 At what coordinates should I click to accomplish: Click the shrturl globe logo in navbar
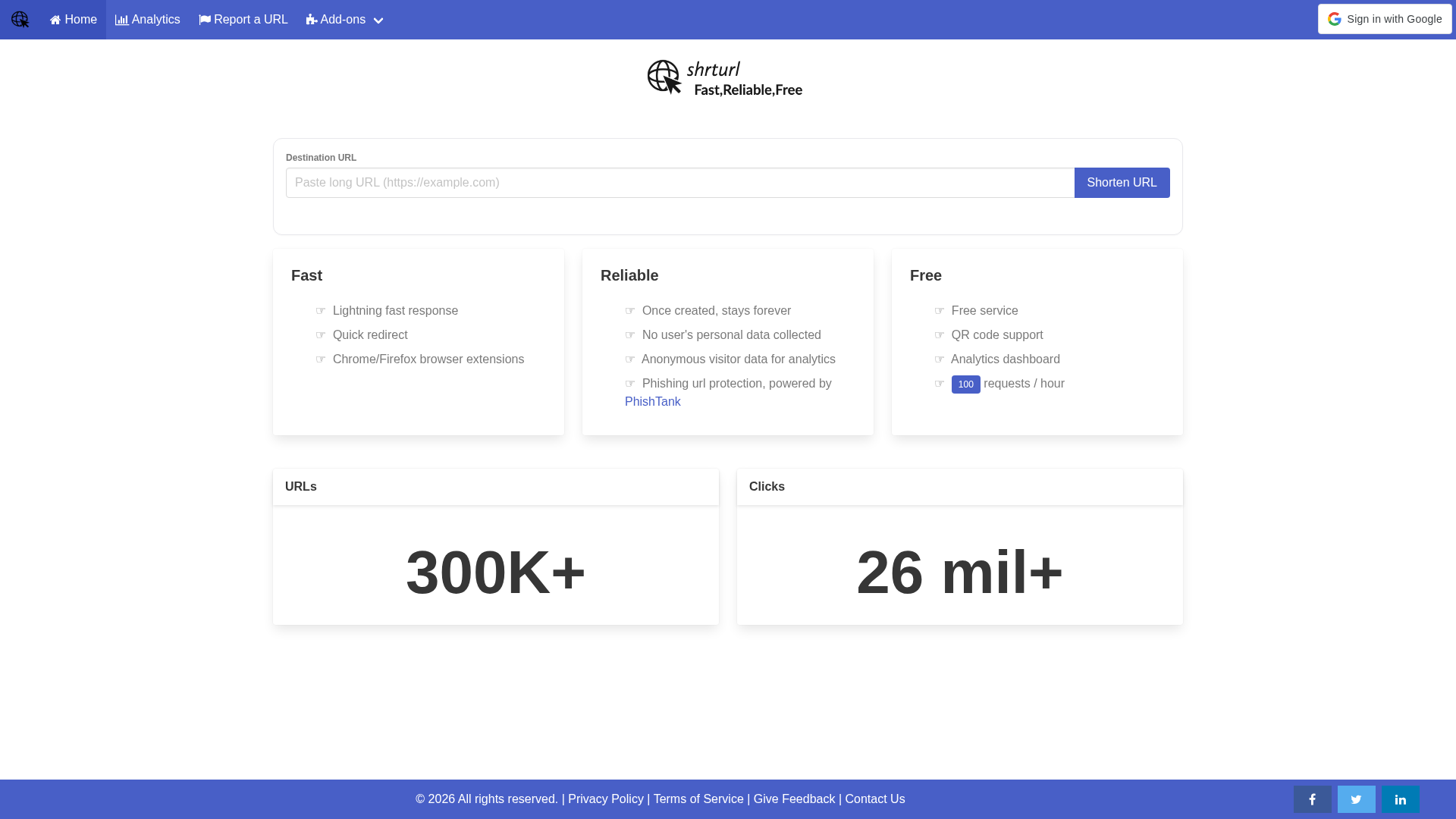tap(20, 20)
